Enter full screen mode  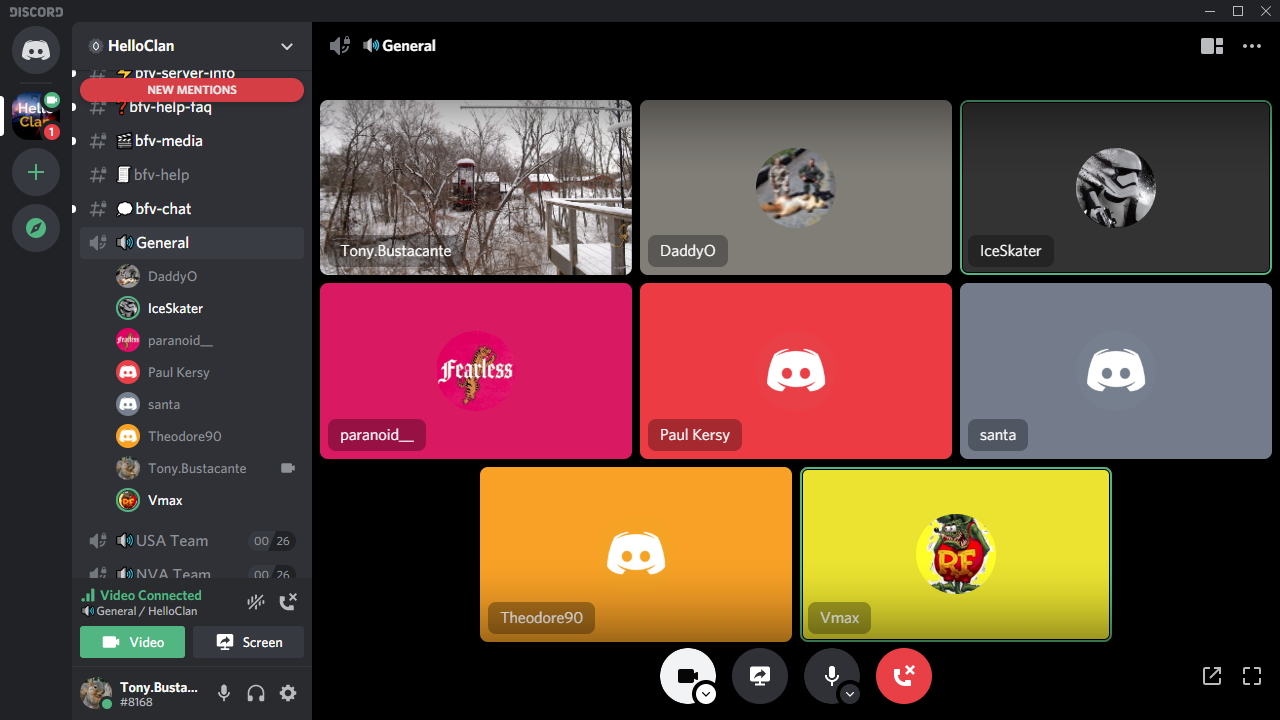tap(1252, 676)
